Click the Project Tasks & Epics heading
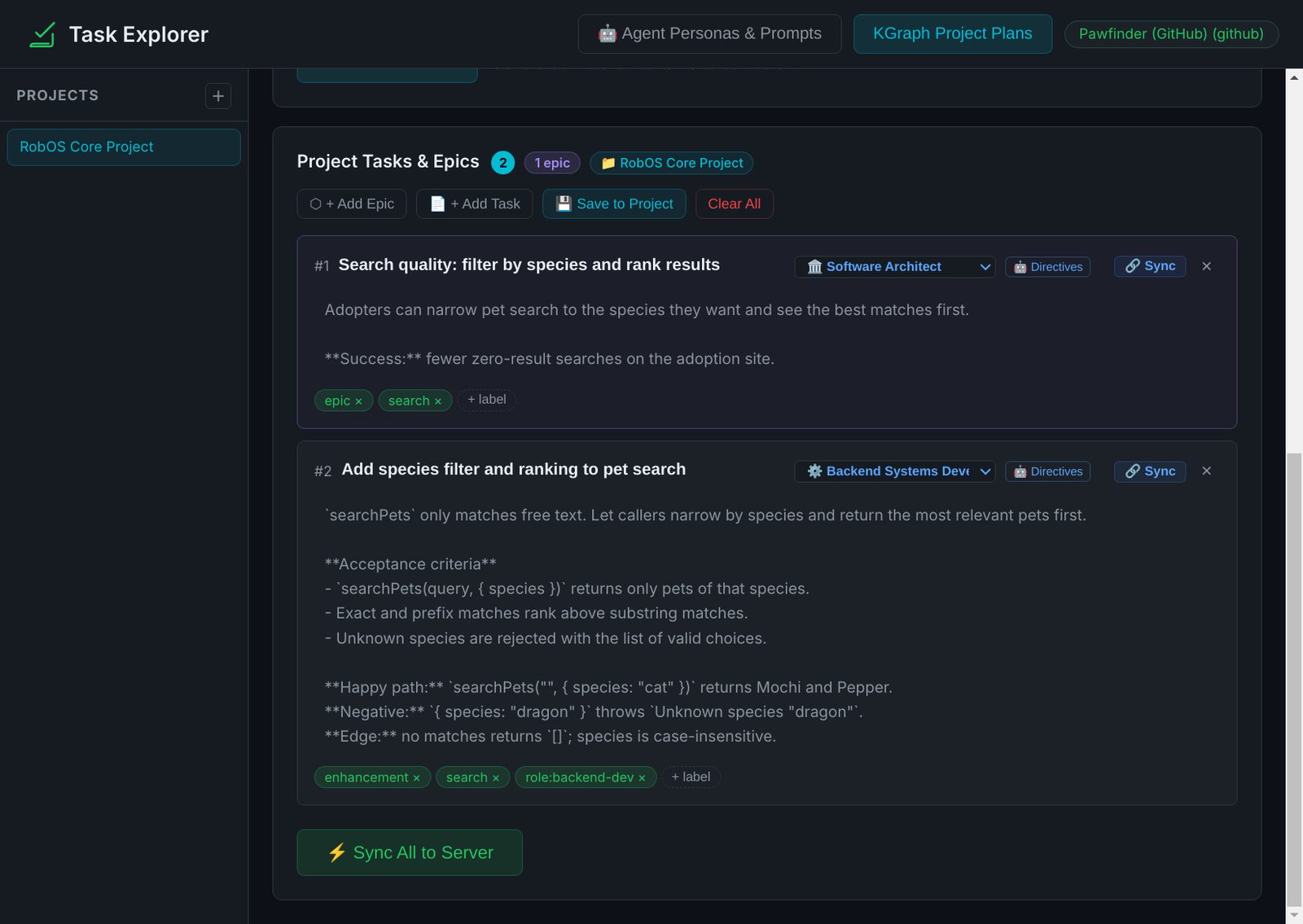 (x=388, y=161)
